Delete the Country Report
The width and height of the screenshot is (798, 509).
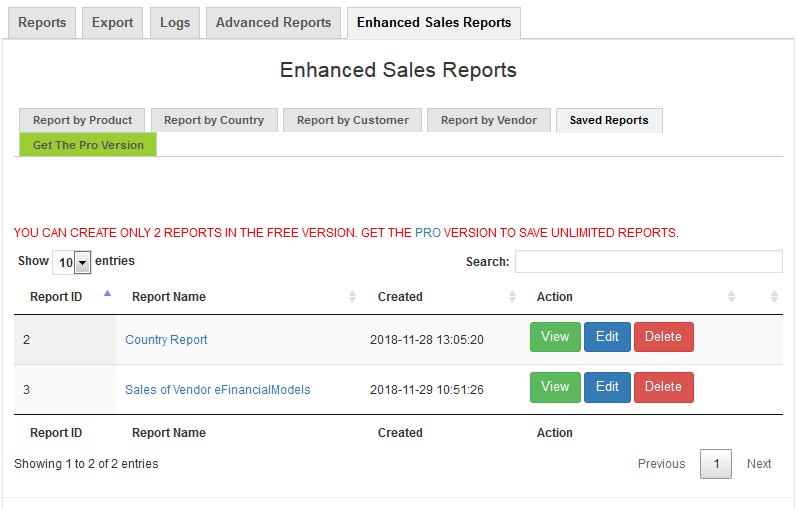(x=664, y=337)
